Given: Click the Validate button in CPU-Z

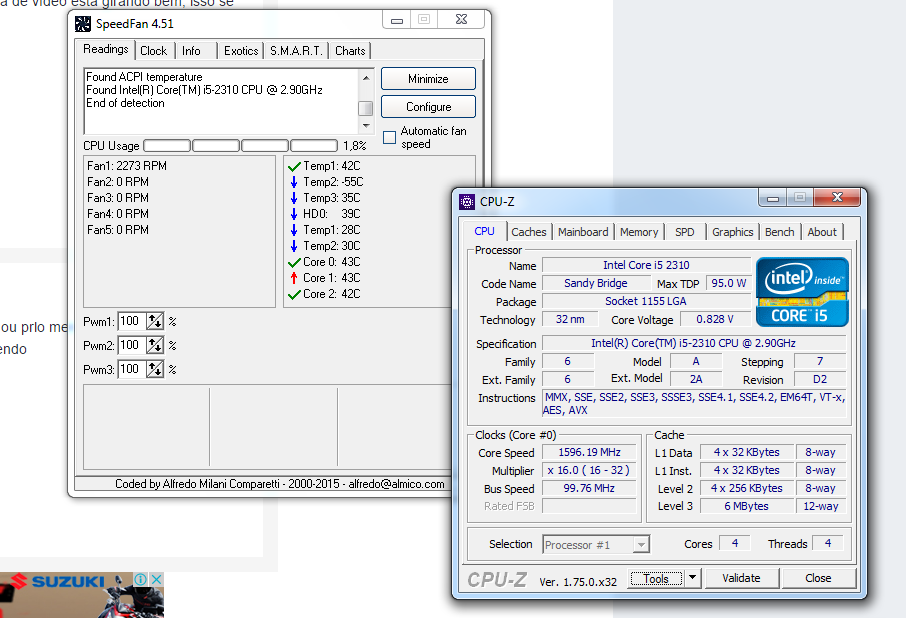Looking at the screenshot, I should [741, 578].
